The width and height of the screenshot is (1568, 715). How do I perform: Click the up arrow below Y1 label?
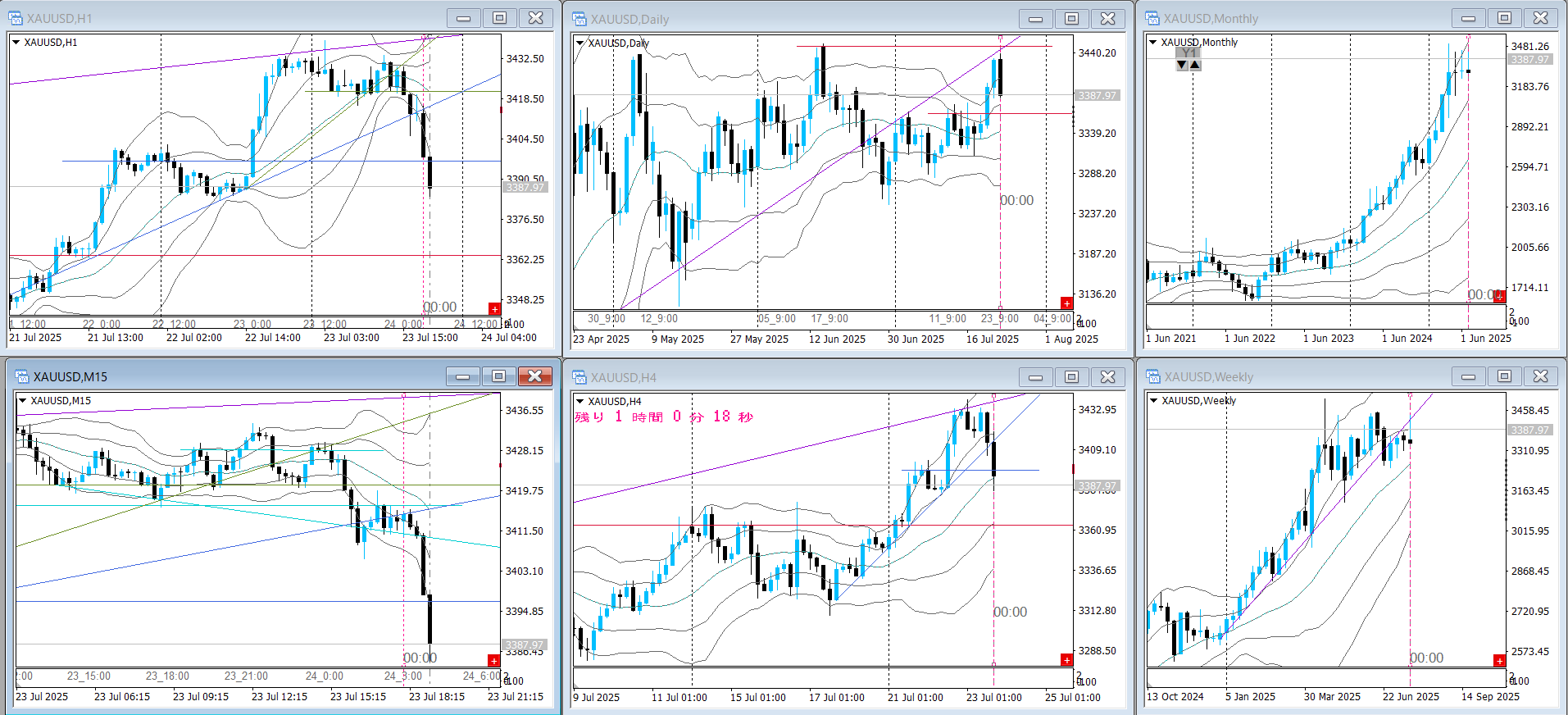[1195, 65]
